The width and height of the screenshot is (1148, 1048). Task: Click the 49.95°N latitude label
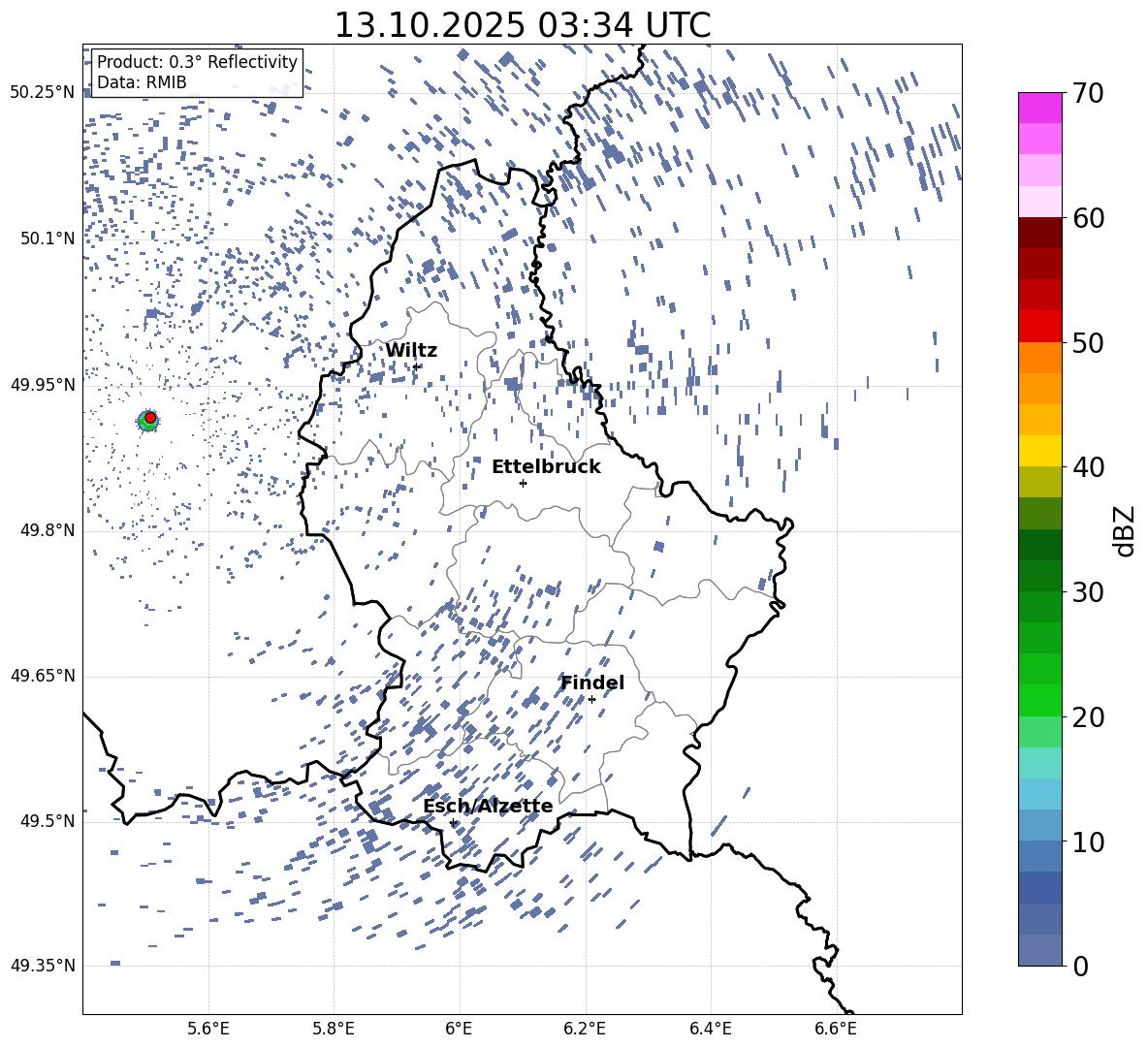43,385
